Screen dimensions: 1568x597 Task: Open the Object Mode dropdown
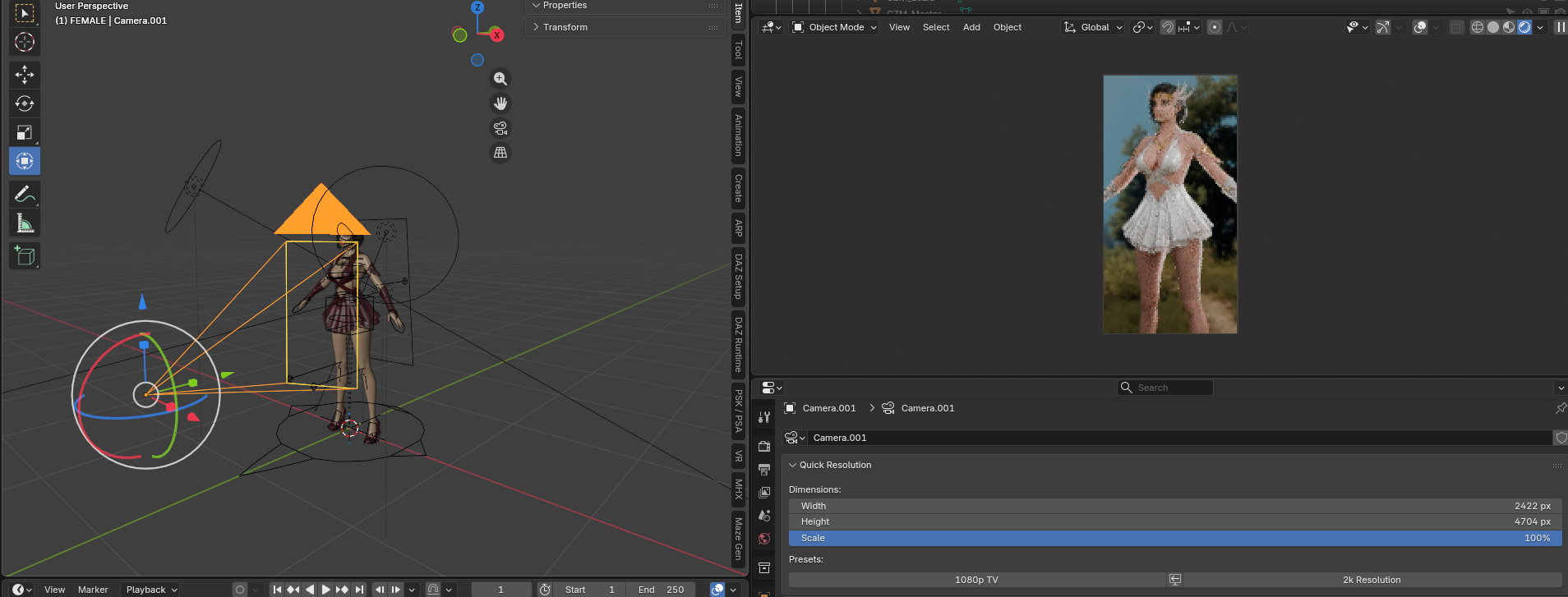[835, 27]
